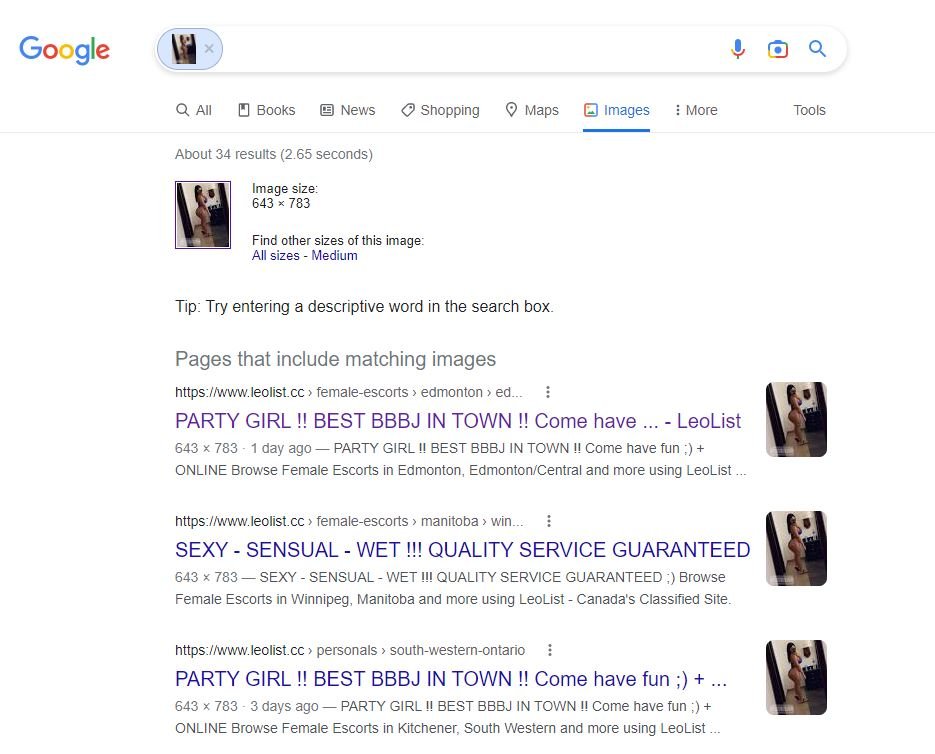This screenshot has width=935, height=754.
Task: Open three-dot menu for the Edmonton result
Action: tap(547, 392)
